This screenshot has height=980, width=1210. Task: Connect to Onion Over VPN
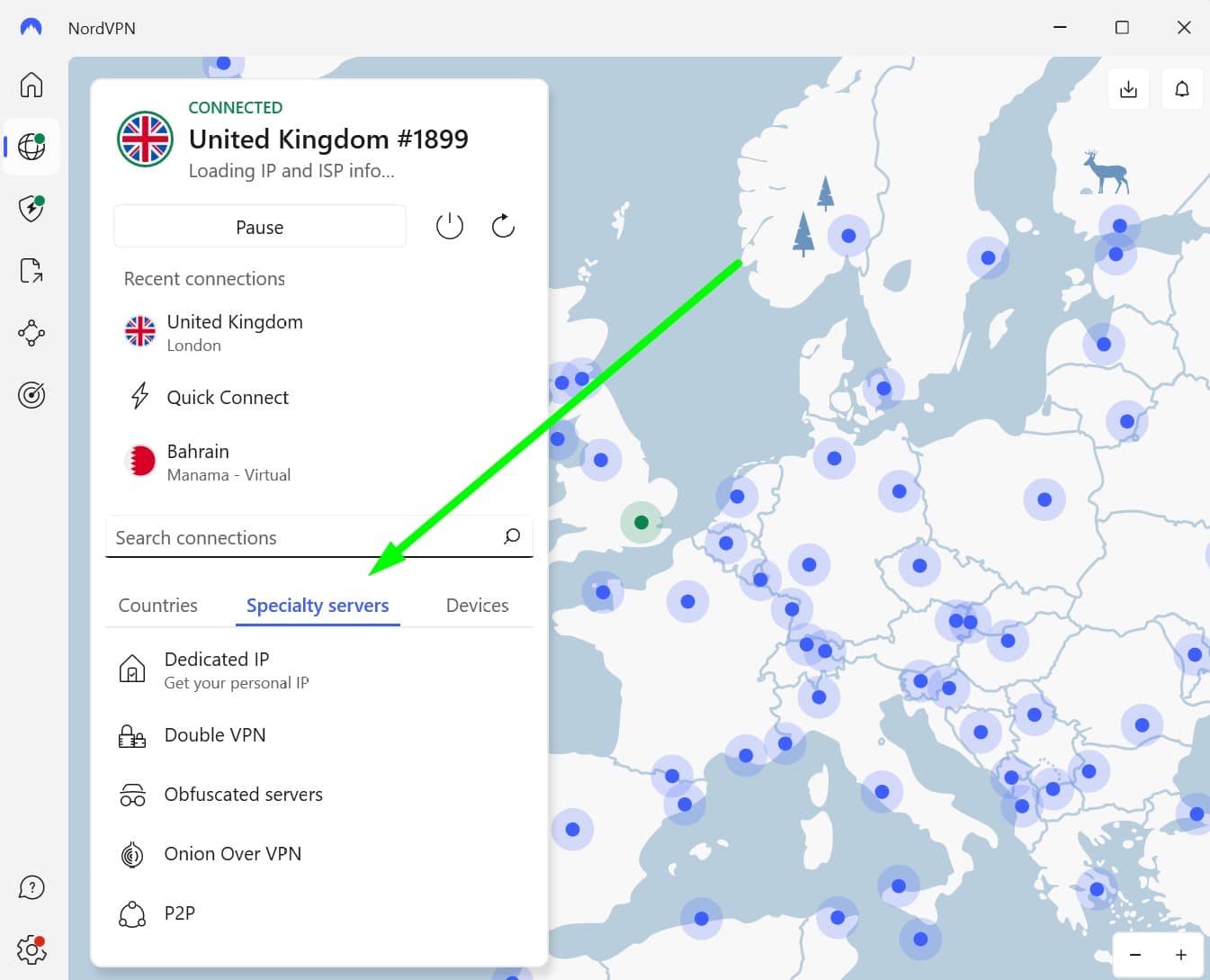tap(319, 854)
